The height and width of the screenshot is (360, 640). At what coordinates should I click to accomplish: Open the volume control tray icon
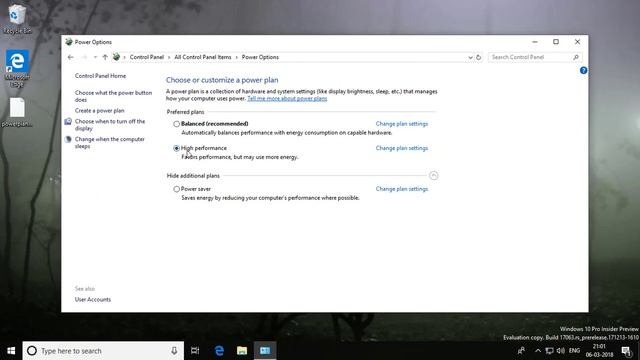(561, 351)
